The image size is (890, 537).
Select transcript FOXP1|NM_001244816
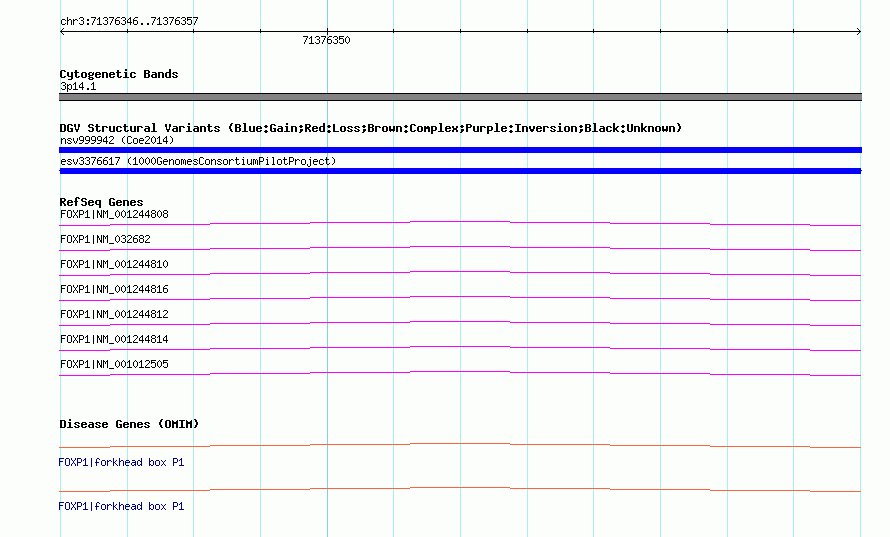(114, 290)
